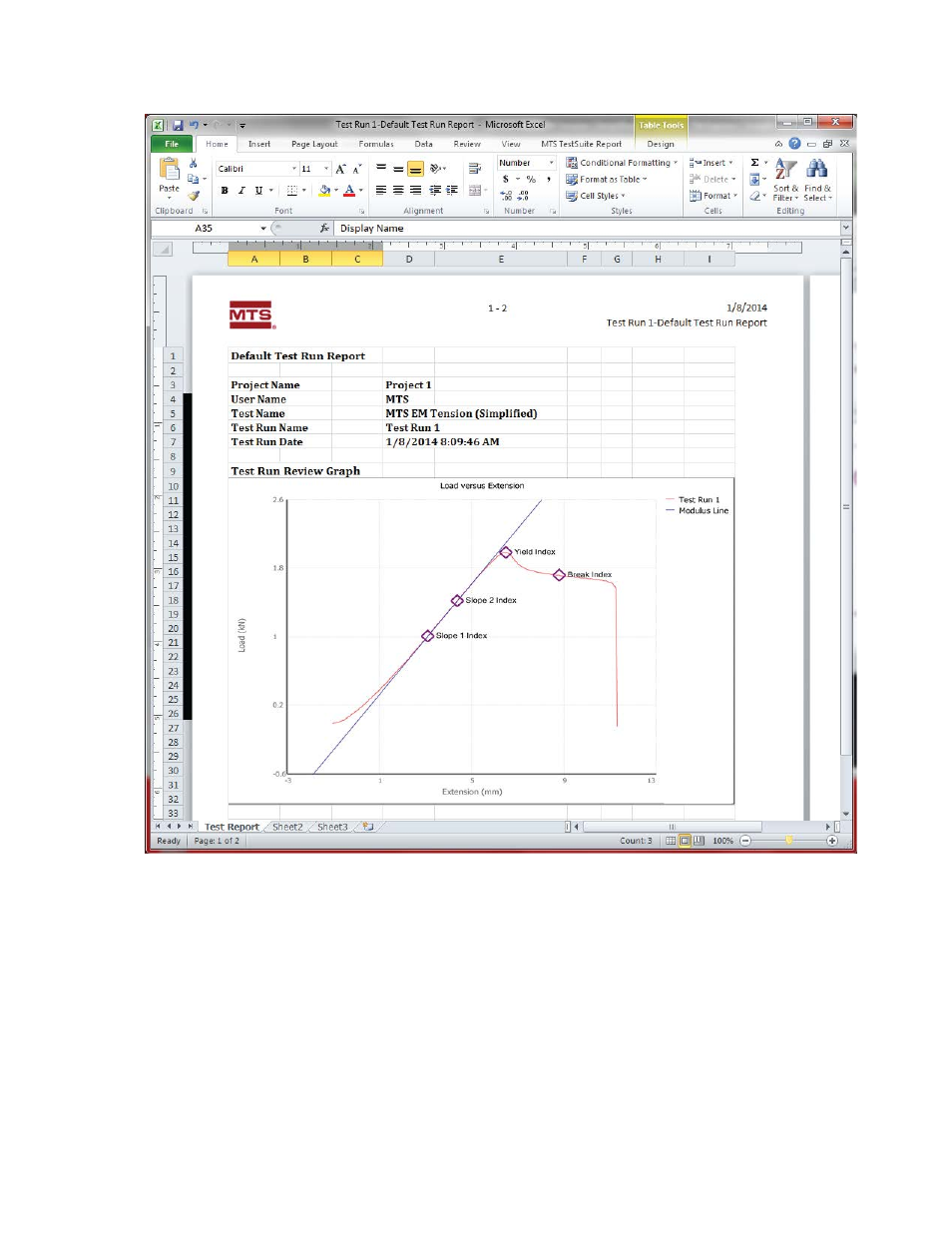Click Increase Indent icon
Viewport: 952px width, 1233px height.
(452, 190)
